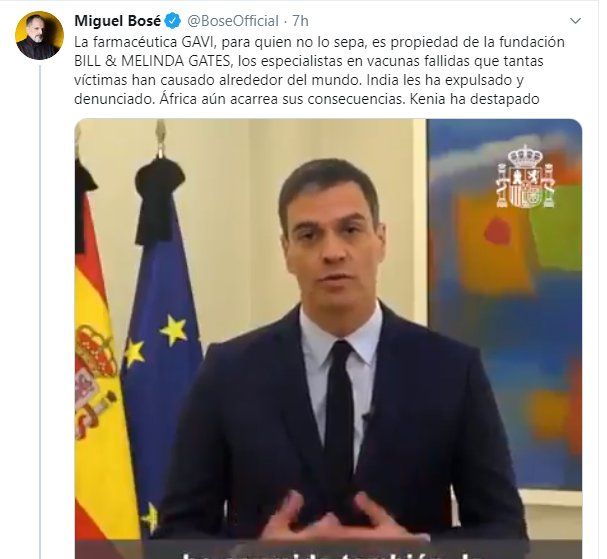Click the blue verified badge
The height and width of the screenshot is (559, 607).
coord(173,21)
